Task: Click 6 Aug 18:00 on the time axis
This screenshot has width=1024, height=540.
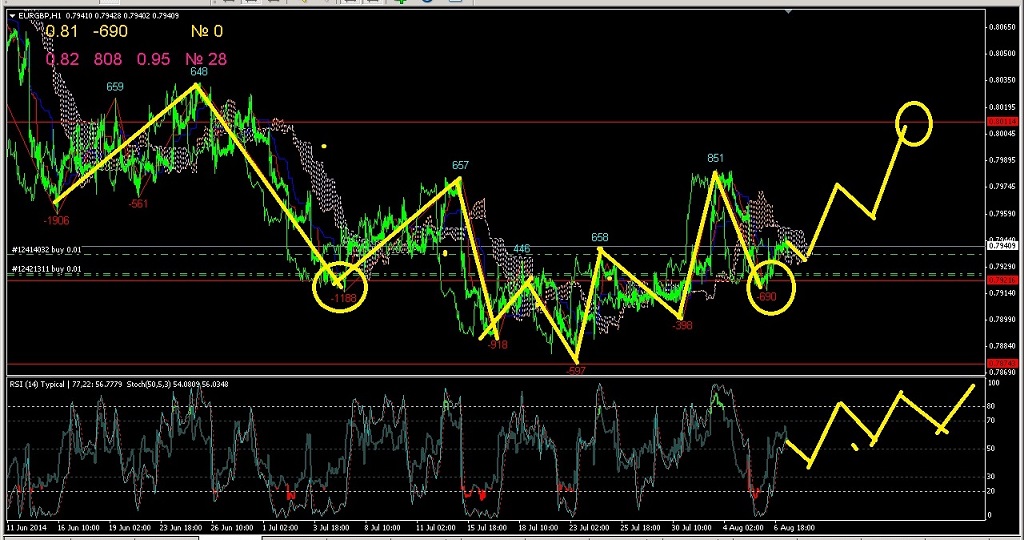Action: click(x=794, y=527)
